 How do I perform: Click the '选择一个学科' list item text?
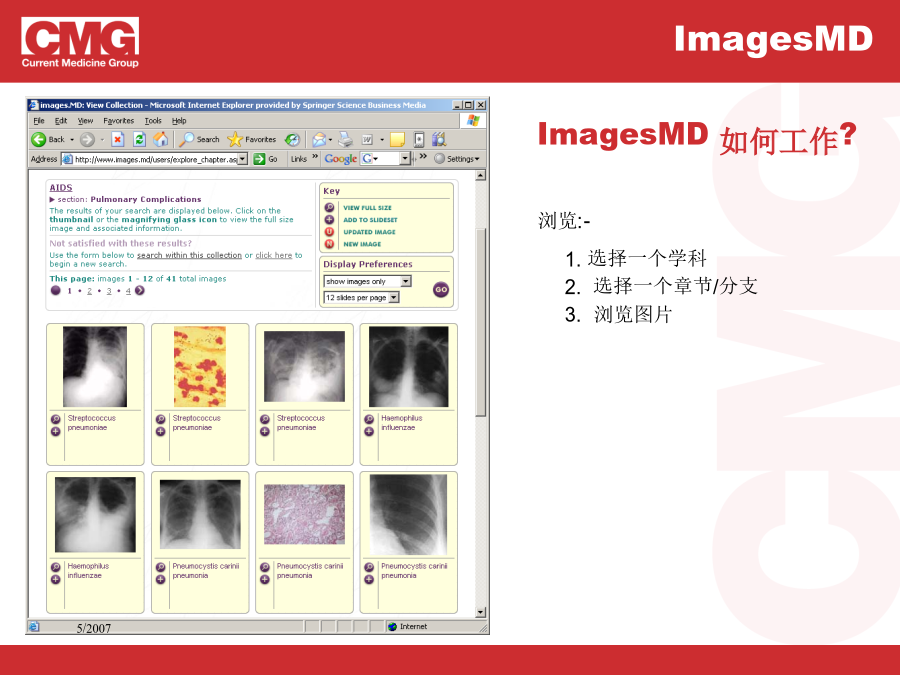pyautogui.click(x=647, y=258)
